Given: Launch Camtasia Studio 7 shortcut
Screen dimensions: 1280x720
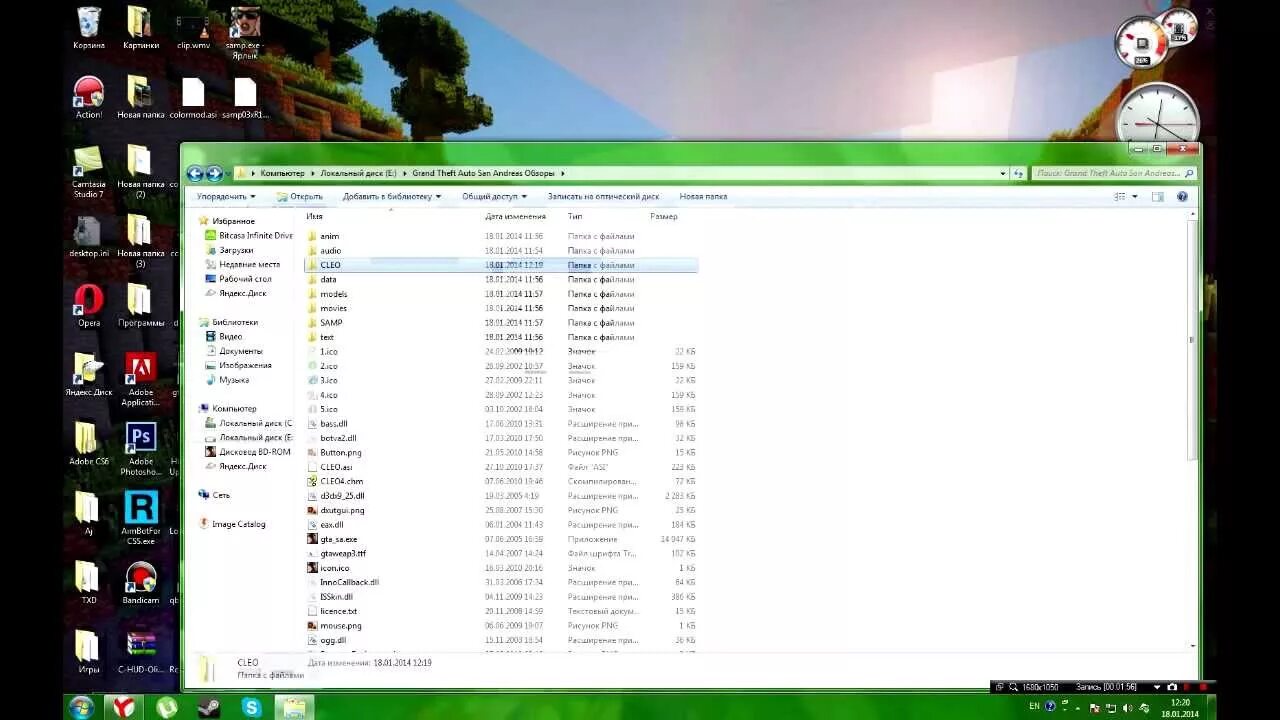Looking at the screenshot, I should click(x=88, y=171).
